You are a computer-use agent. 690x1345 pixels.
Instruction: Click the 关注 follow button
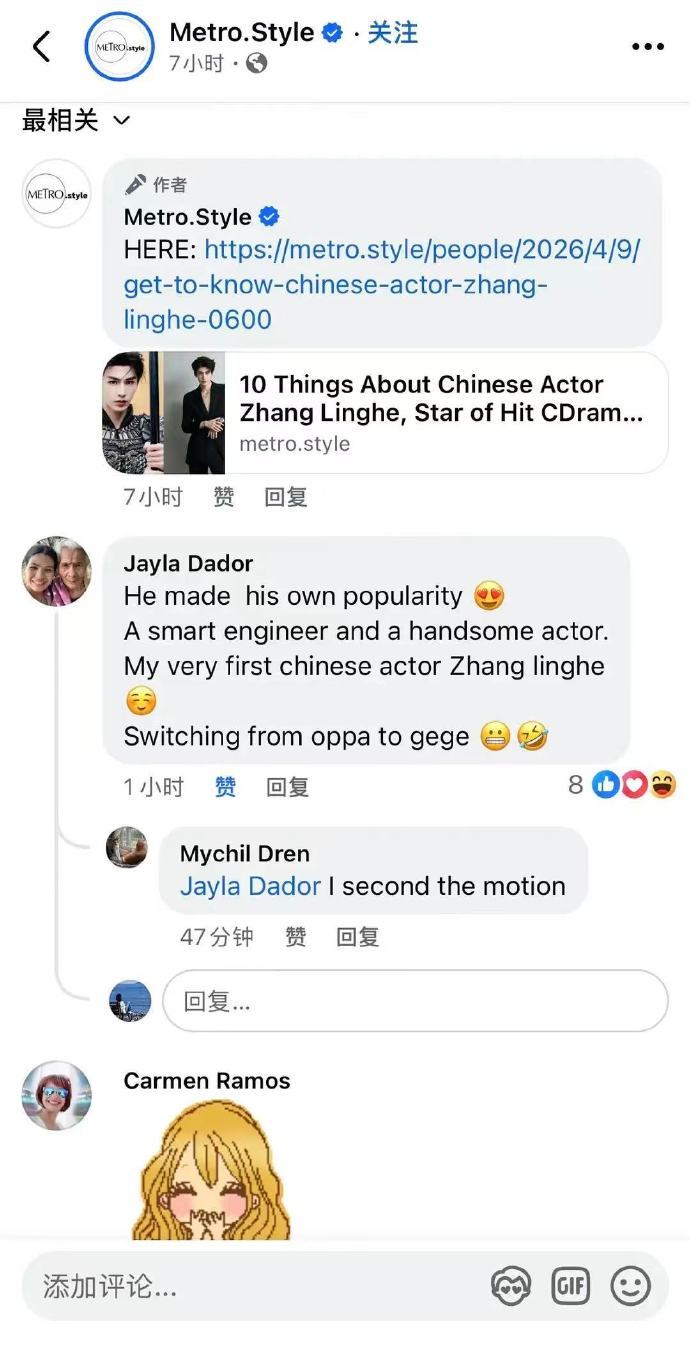coord(392,31)
